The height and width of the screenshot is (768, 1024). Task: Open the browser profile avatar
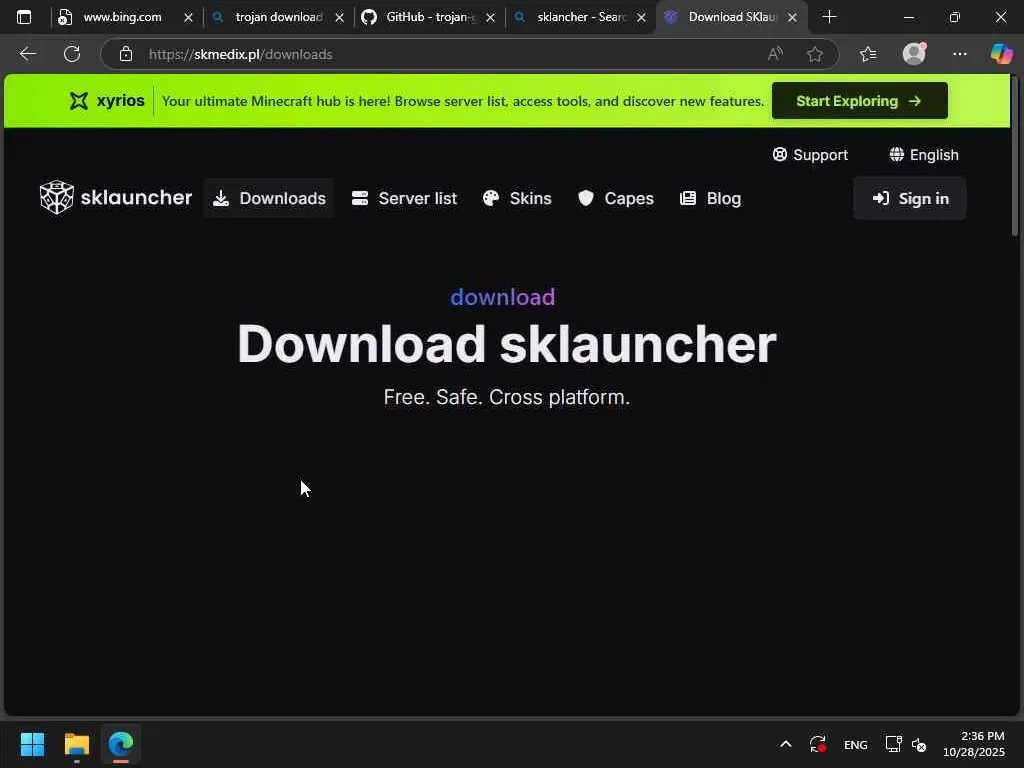tap(914, 54)
